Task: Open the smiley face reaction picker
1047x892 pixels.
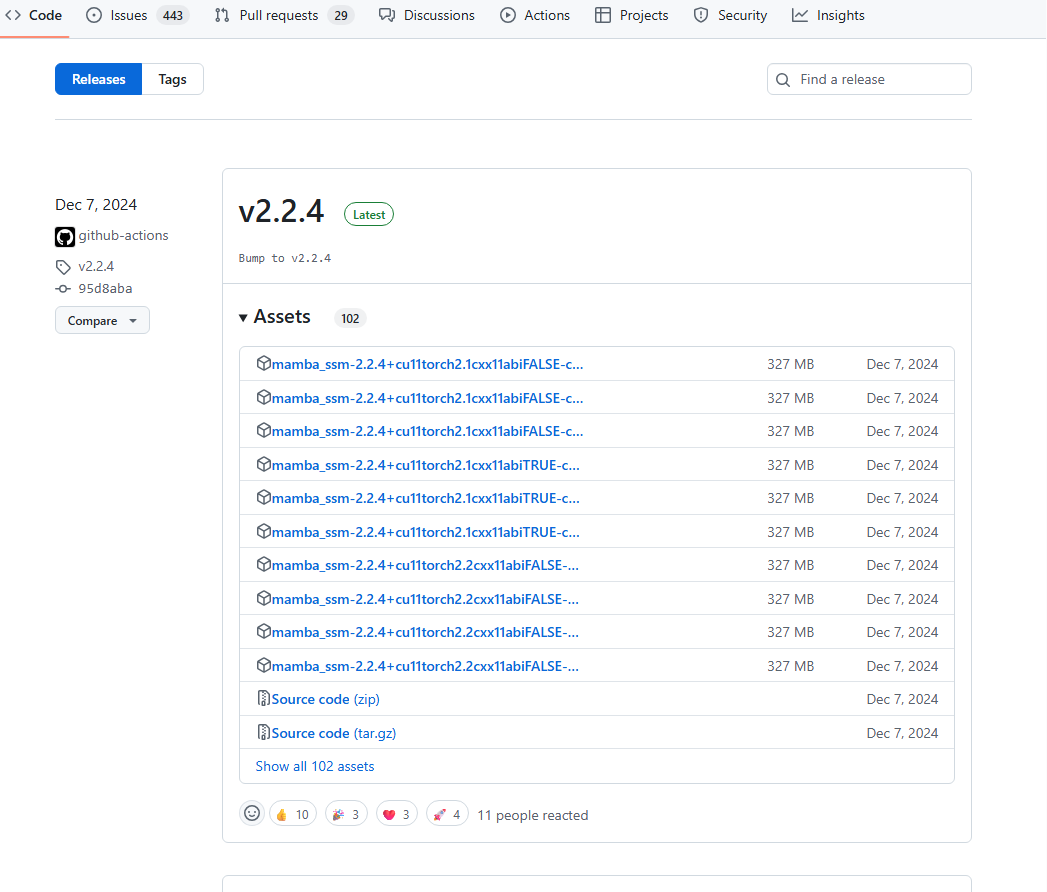Action: click(252, 813)
